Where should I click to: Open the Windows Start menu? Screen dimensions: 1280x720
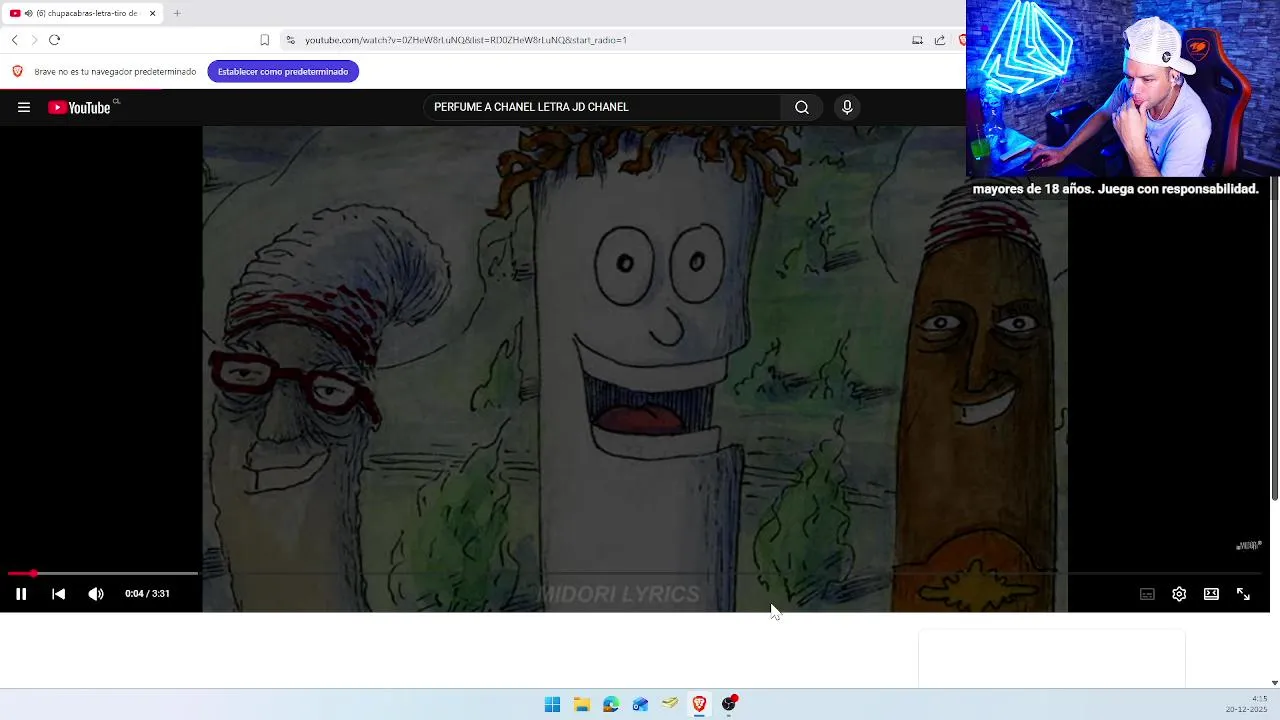(x=552, y=704)
